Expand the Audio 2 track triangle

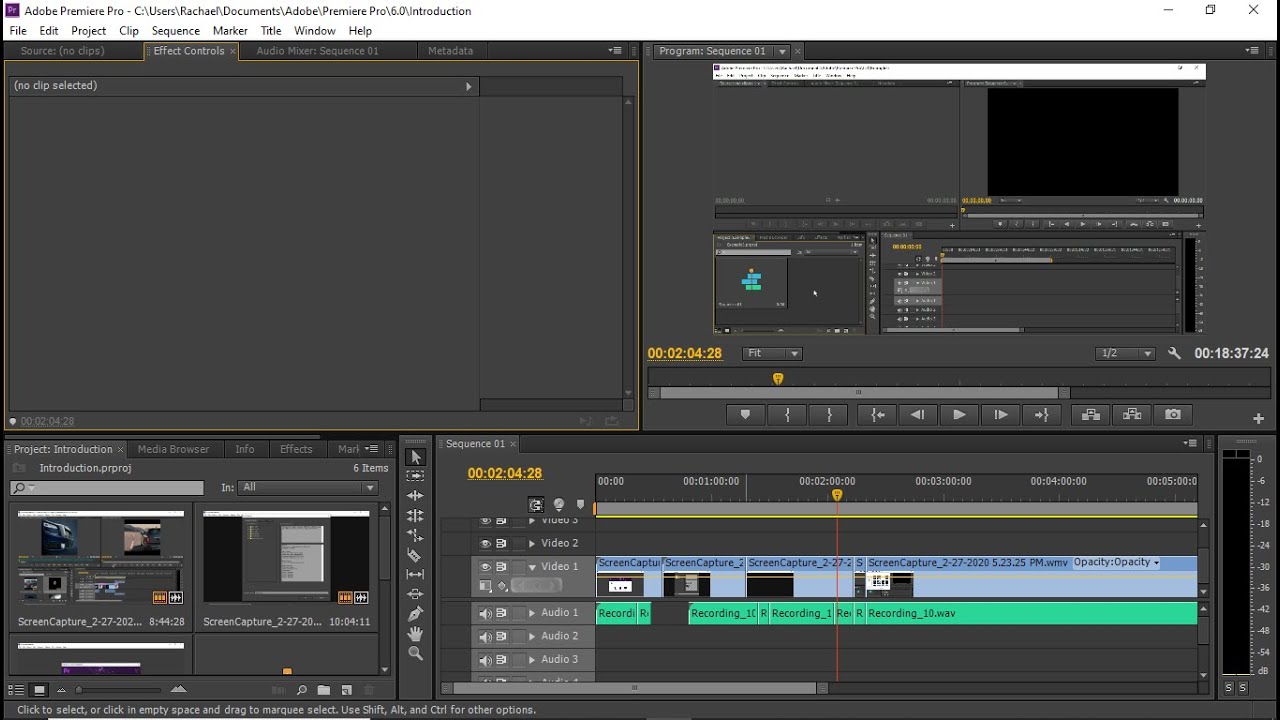[532, 636]
